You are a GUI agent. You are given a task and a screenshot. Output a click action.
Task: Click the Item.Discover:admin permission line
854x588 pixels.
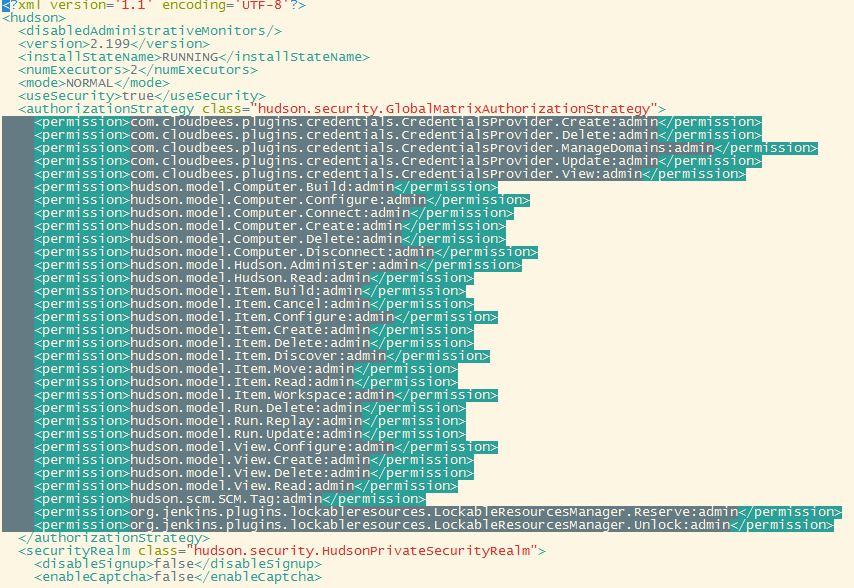coord(262,357)
